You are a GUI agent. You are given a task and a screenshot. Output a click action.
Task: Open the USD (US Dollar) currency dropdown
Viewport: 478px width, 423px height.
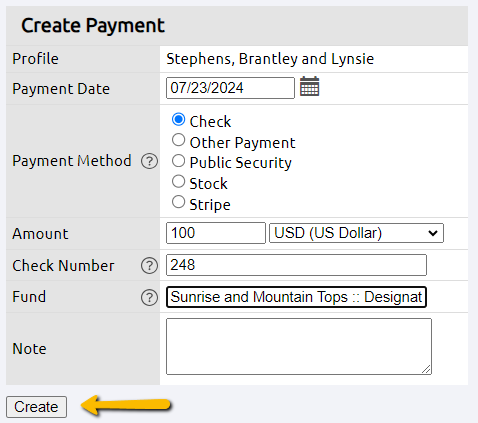pyautogui.click(x=356, y=233)
